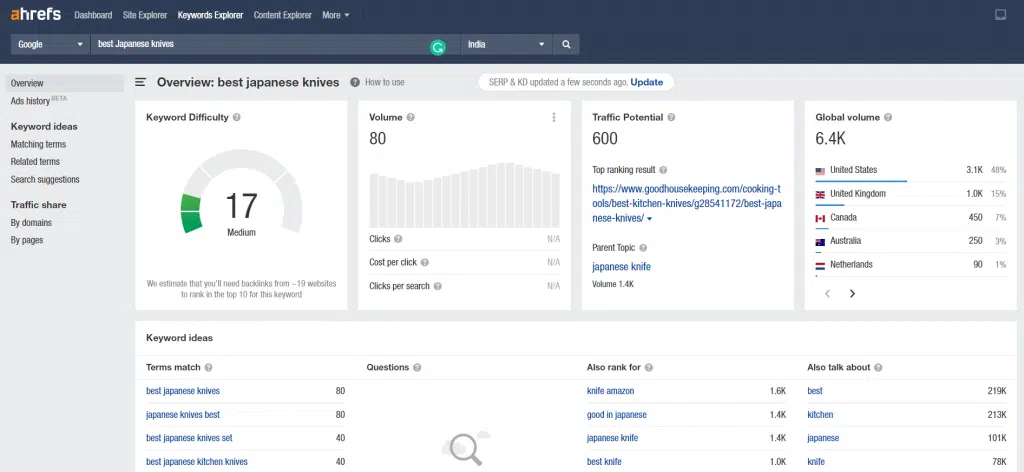
Task: Click the 6.4K global volume value
Action: (x=831, y=138)
